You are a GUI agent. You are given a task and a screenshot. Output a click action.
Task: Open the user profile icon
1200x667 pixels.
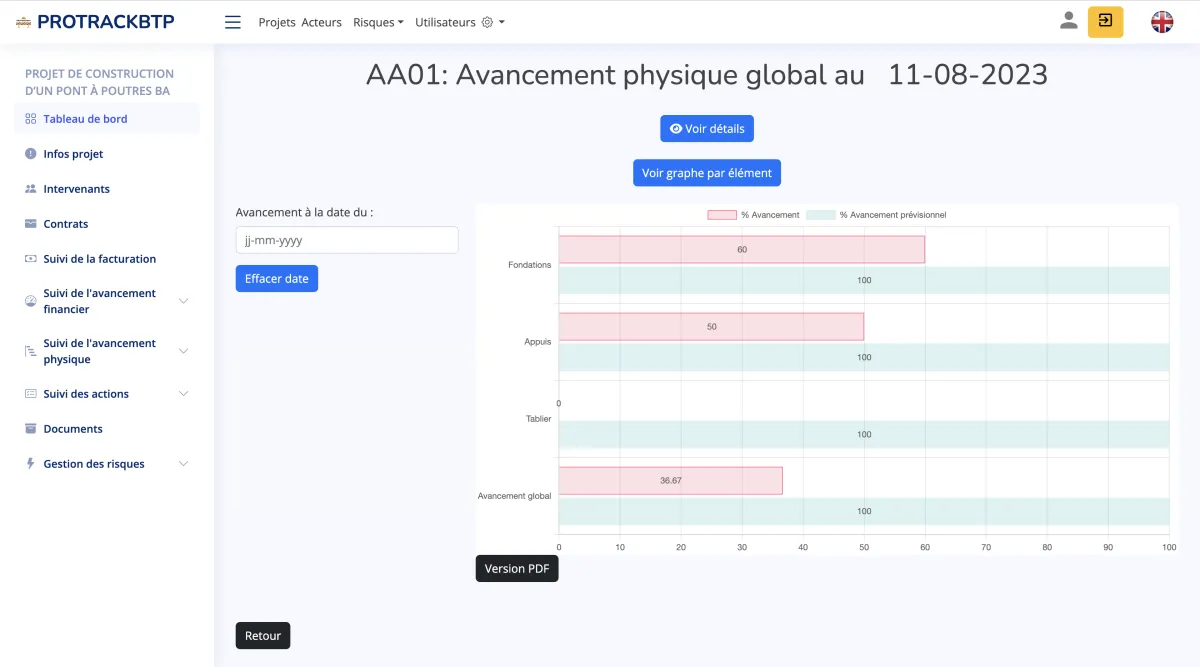click(x=1069, y=21)
